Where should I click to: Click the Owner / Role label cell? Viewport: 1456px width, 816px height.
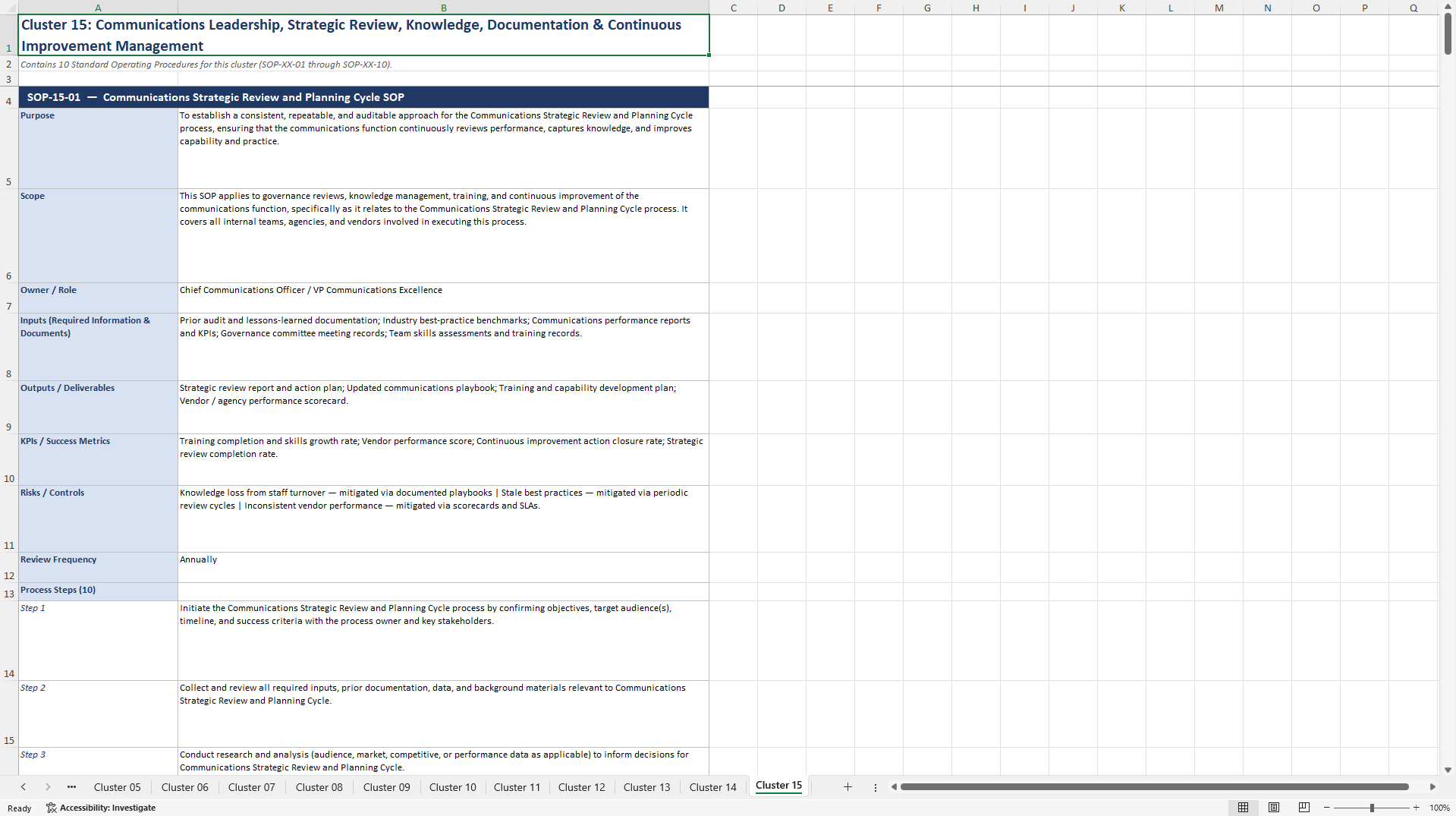[x=98, y=298]
